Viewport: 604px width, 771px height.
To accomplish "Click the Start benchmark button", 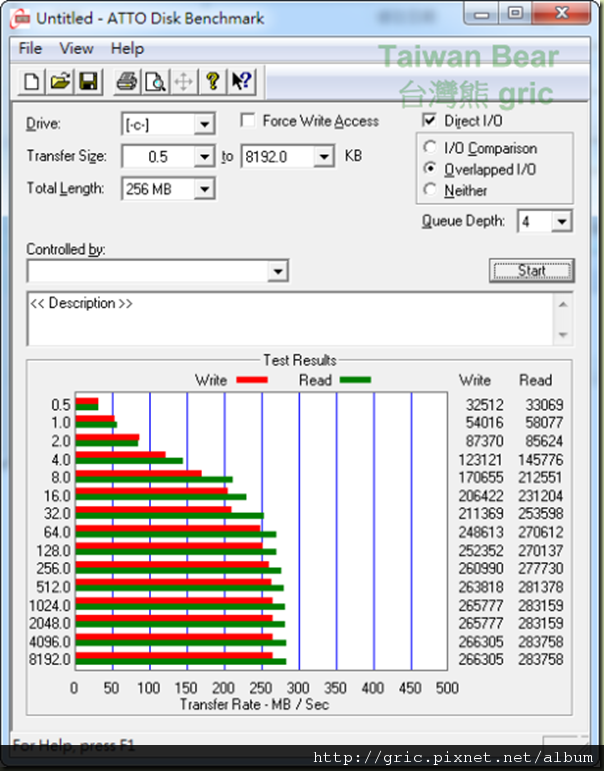I will pos(532,270).
